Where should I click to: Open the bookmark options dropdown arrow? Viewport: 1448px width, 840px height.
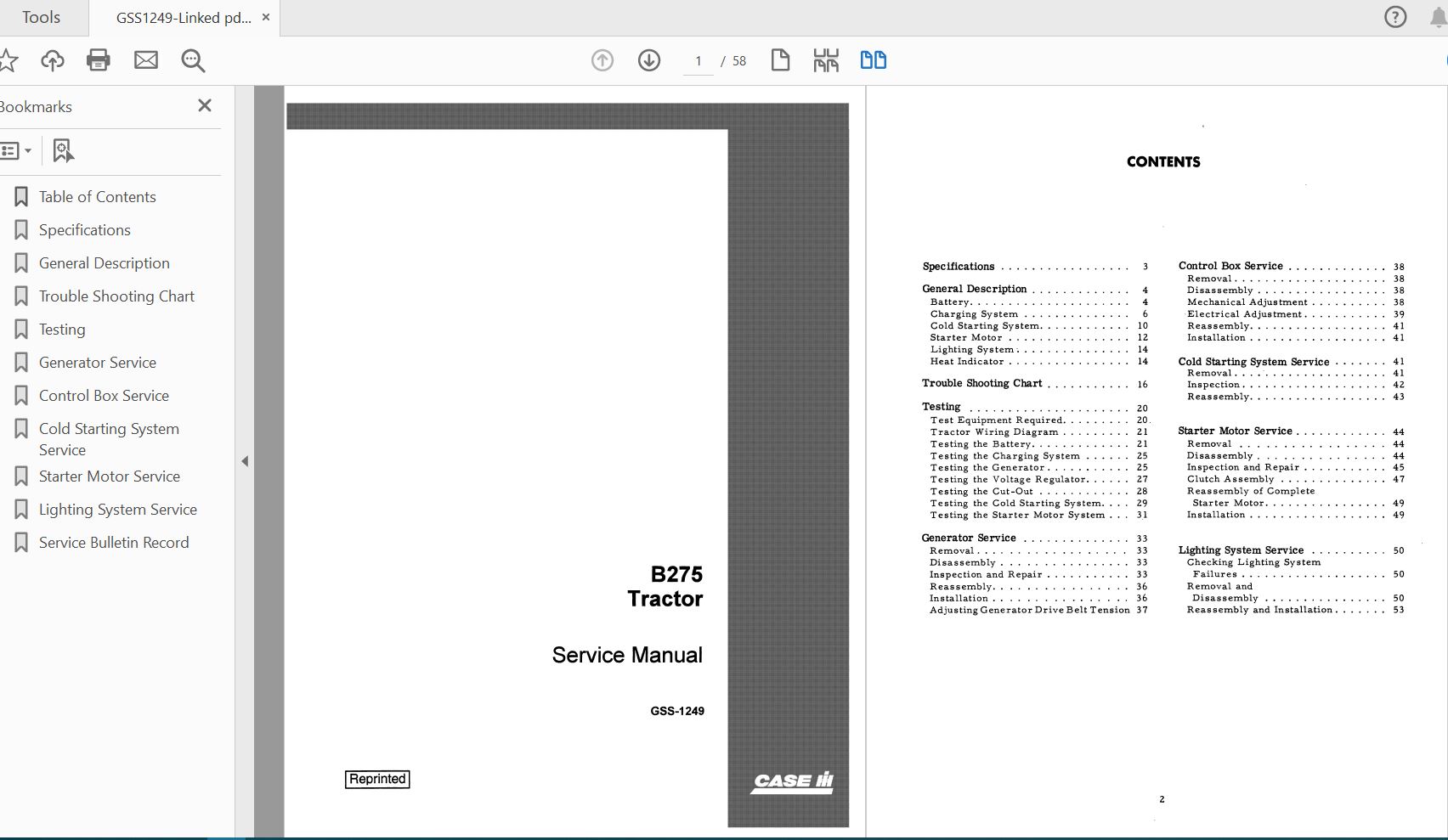[x=28, y=150]
